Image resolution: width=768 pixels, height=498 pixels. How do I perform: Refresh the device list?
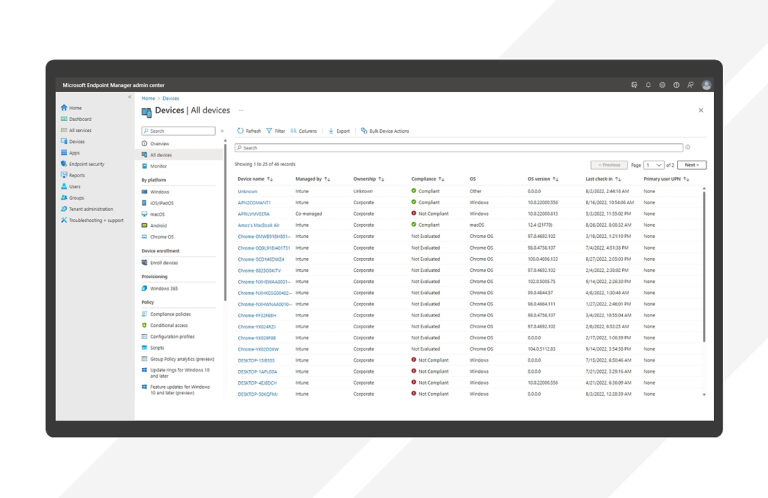[x=249, y=131]
